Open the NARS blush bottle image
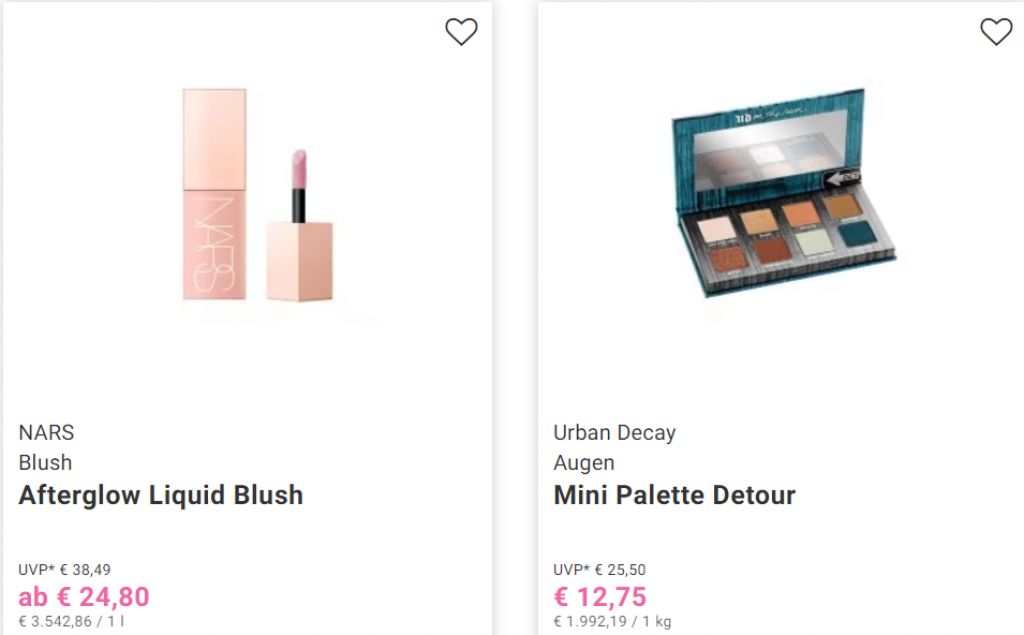The width and height of the screenshot is (1024, 635). 214,194
